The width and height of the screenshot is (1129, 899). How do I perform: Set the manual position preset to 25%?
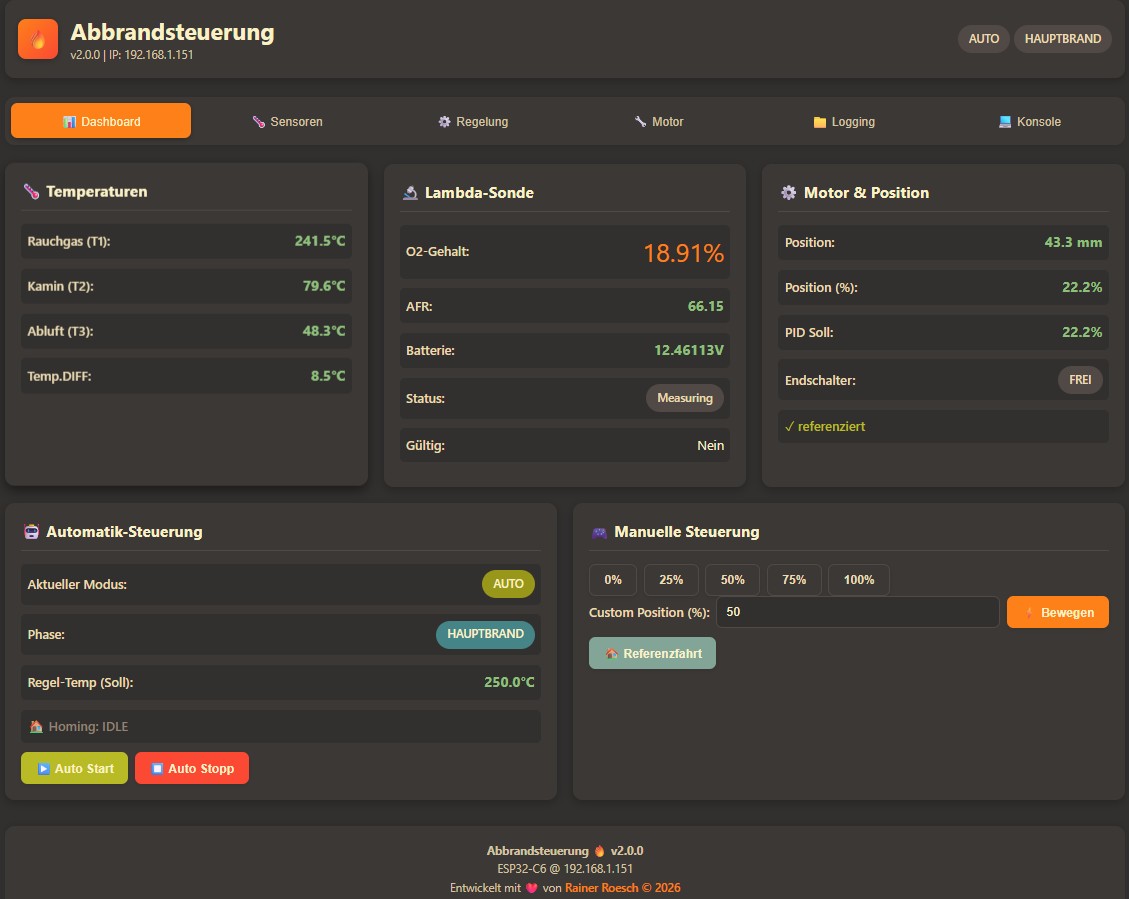tap(671, 580)
